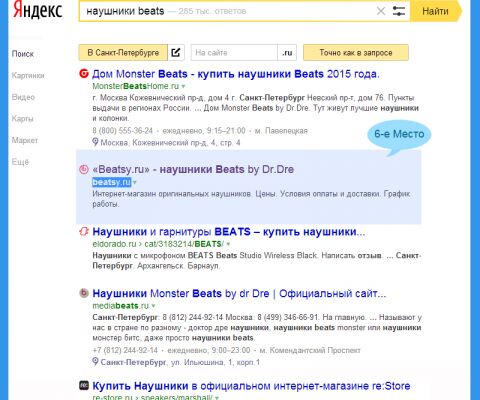The image size is (480, 400).
Task: Open MonsterBeatsHome.ru green URL
Action: tap(136, 86)
